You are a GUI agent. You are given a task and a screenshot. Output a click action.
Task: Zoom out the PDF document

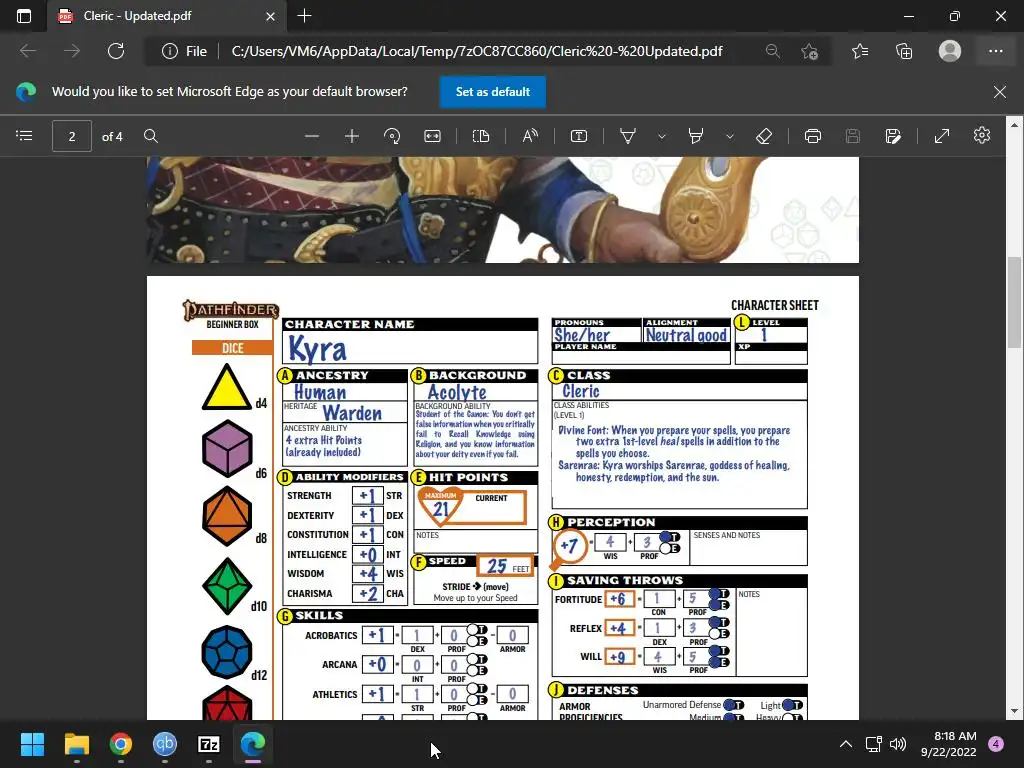click(x=312, y=136)
